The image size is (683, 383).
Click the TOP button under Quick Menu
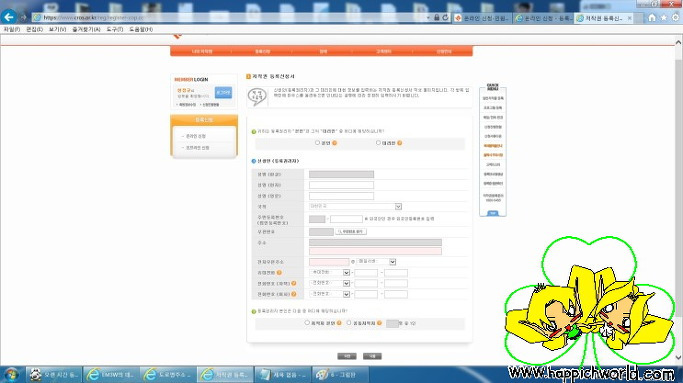(493, 213)
